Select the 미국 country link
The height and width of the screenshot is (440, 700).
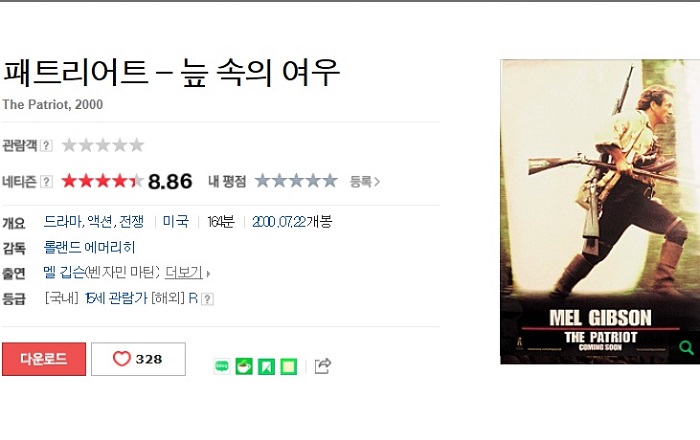tap(176, 222)
